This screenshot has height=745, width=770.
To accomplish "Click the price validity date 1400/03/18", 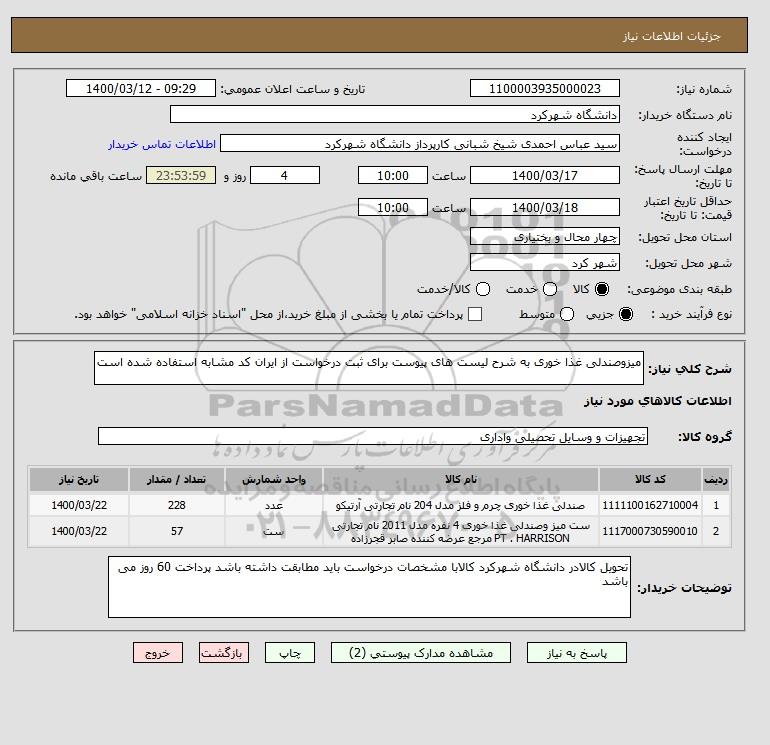I will click(x=545, y=207).
